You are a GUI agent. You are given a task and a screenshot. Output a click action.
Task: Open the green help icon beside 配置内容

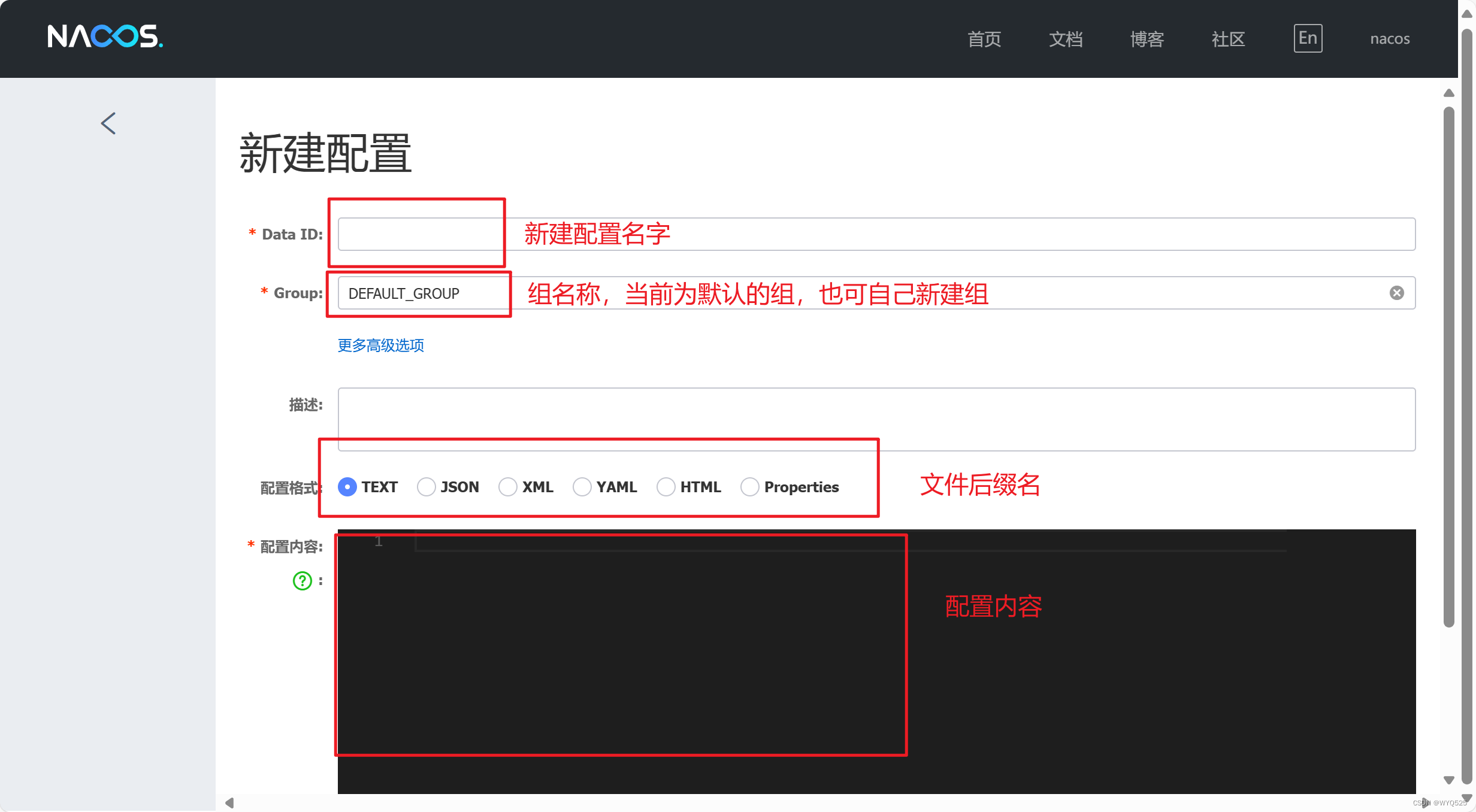301,580
